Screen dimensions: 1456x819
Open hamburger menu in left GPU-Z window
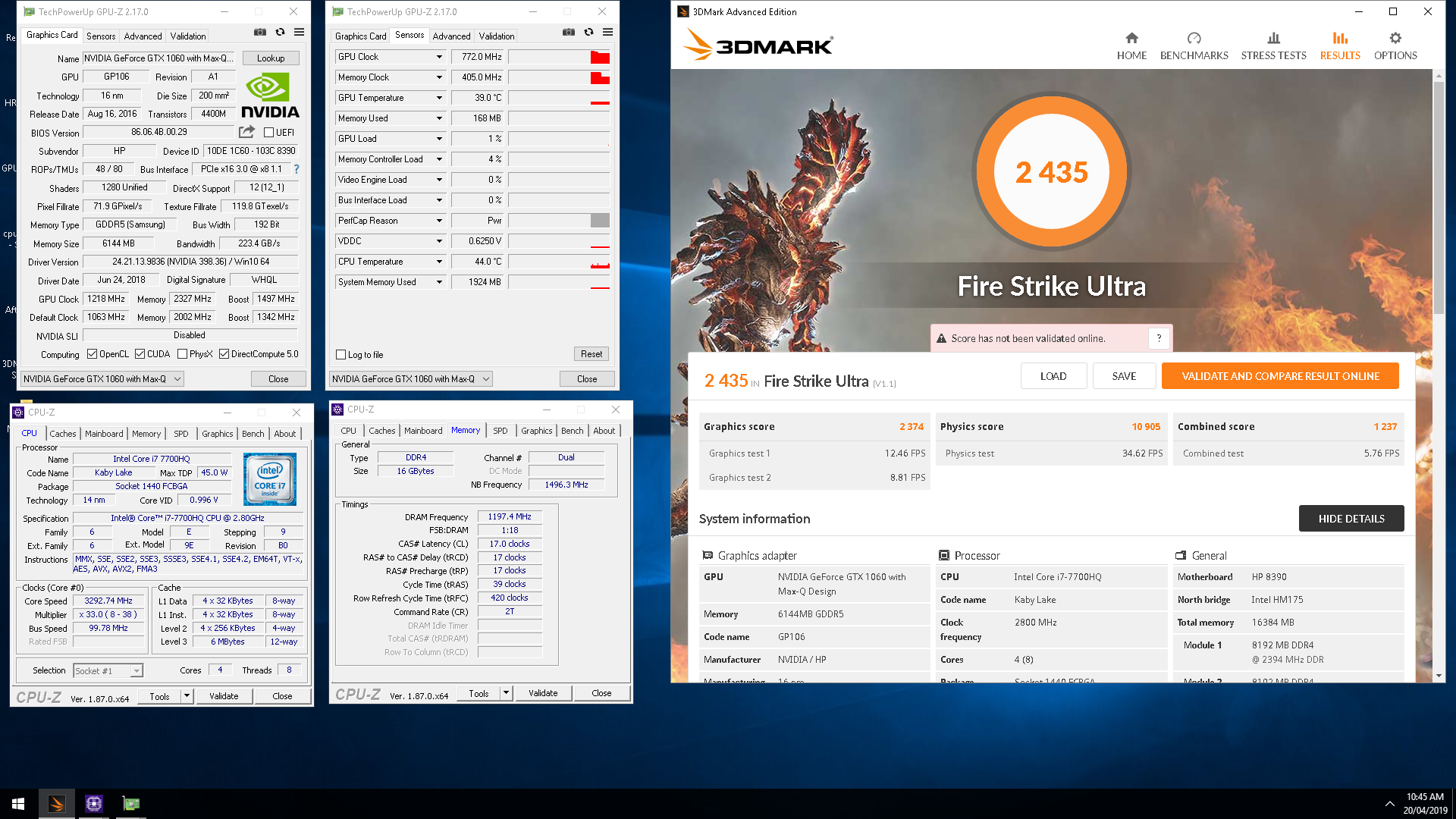tap(300, 32)
